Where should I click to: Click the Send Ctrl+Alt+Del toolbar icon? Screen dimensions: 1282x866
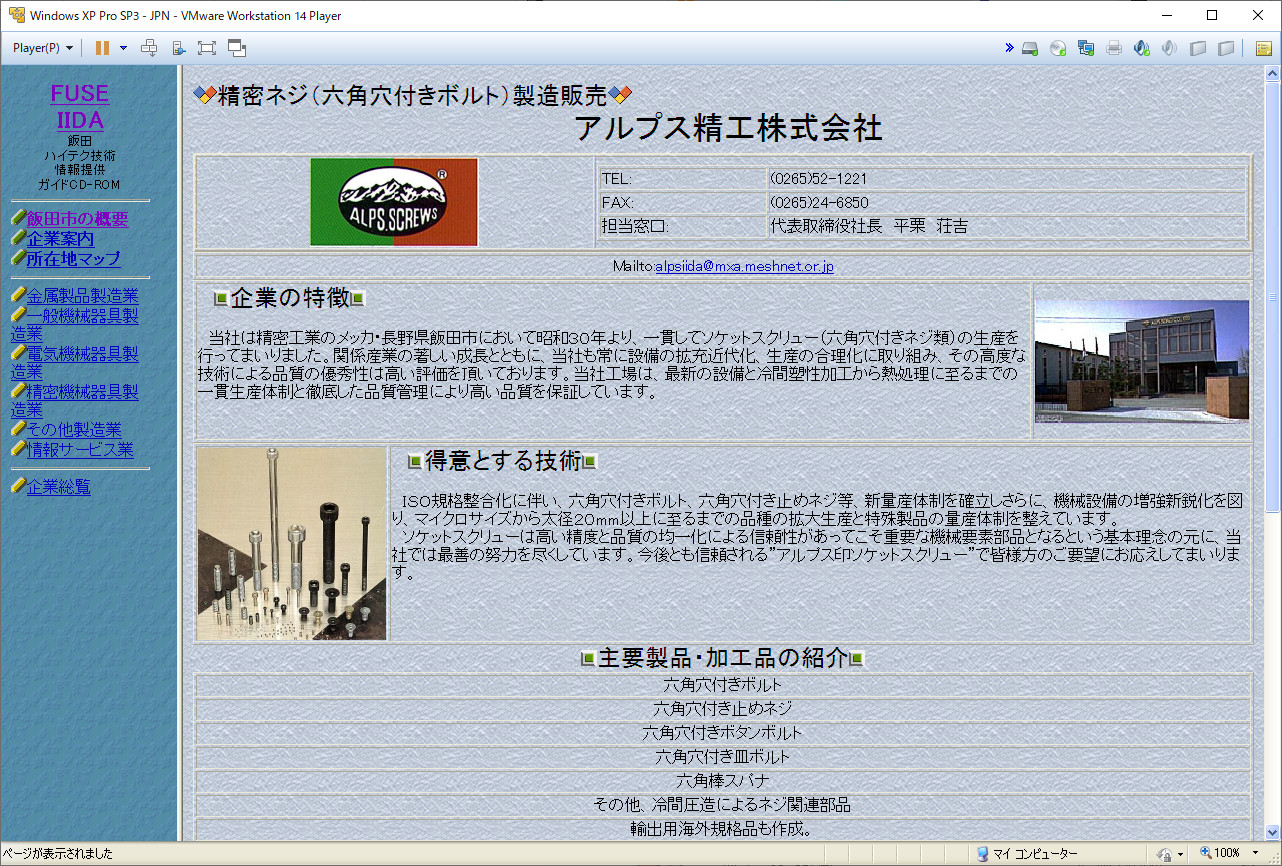click(x=149, y=48)
